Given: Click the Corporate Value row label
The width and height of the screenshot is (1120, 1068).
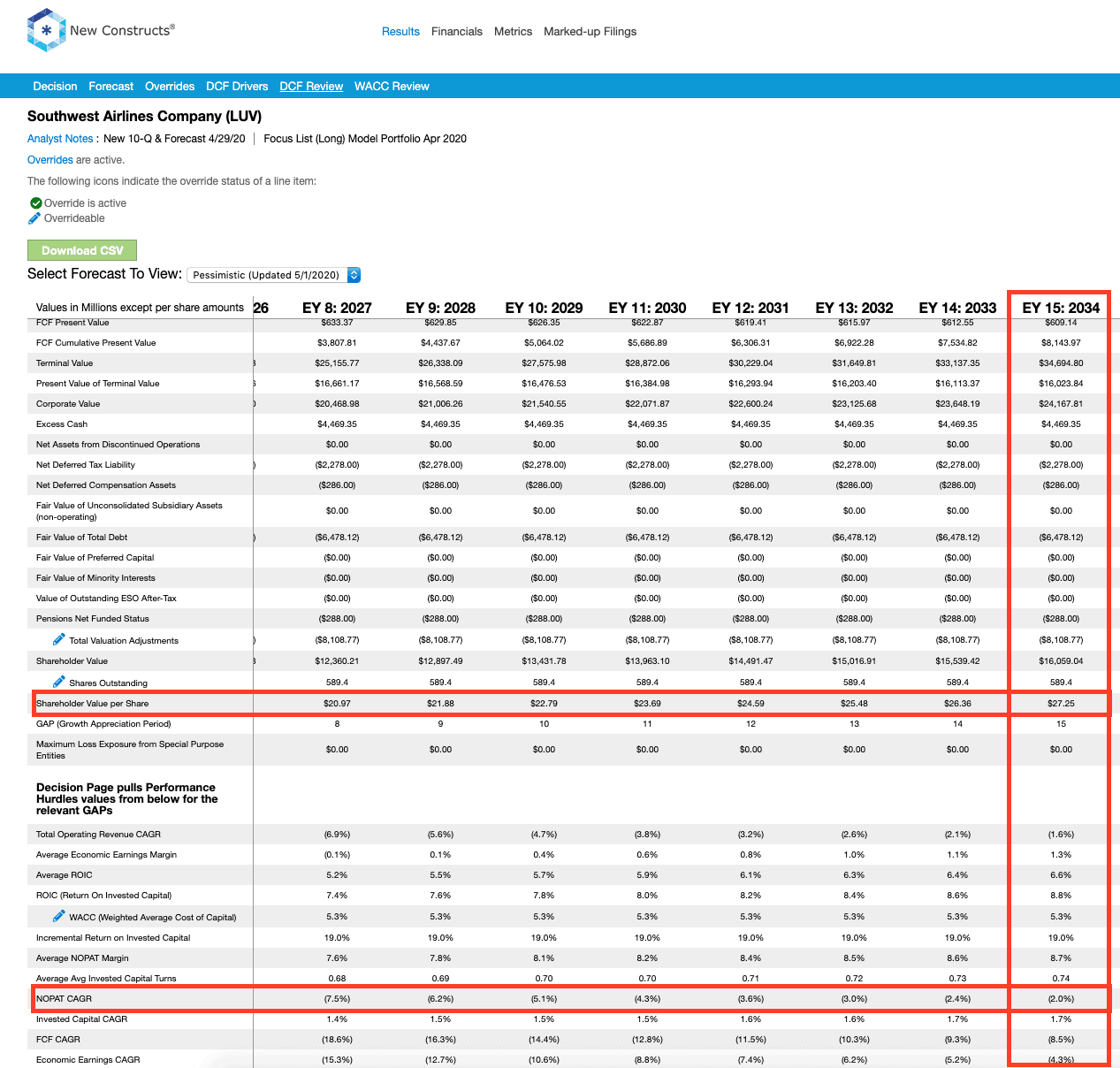Looking at the screenshot, I should (x=68, y=404).
